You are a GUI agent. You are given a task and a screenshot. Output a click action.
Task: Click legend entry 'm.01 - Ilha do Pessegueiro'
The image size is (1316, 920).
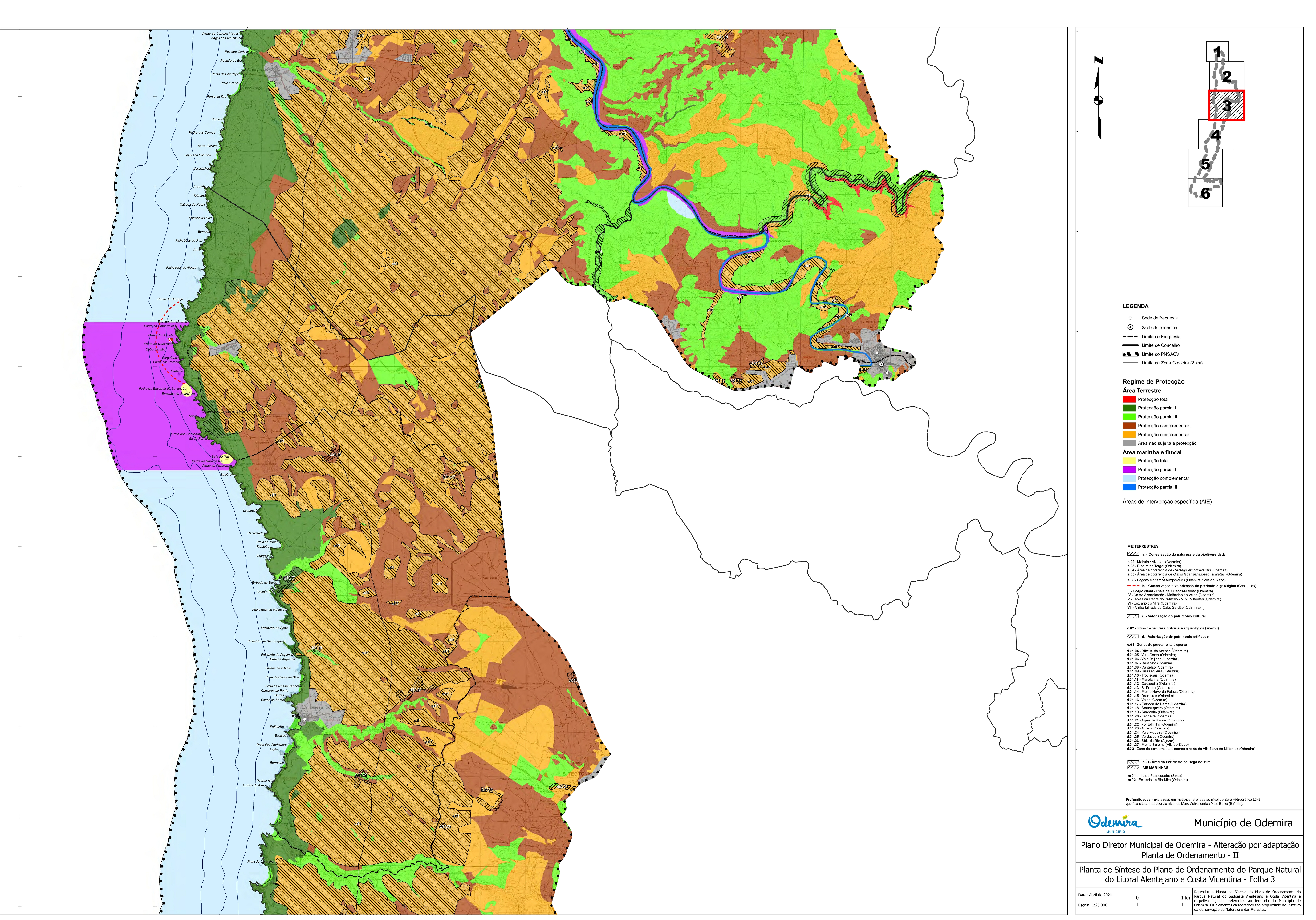(x=1155, y=776)
